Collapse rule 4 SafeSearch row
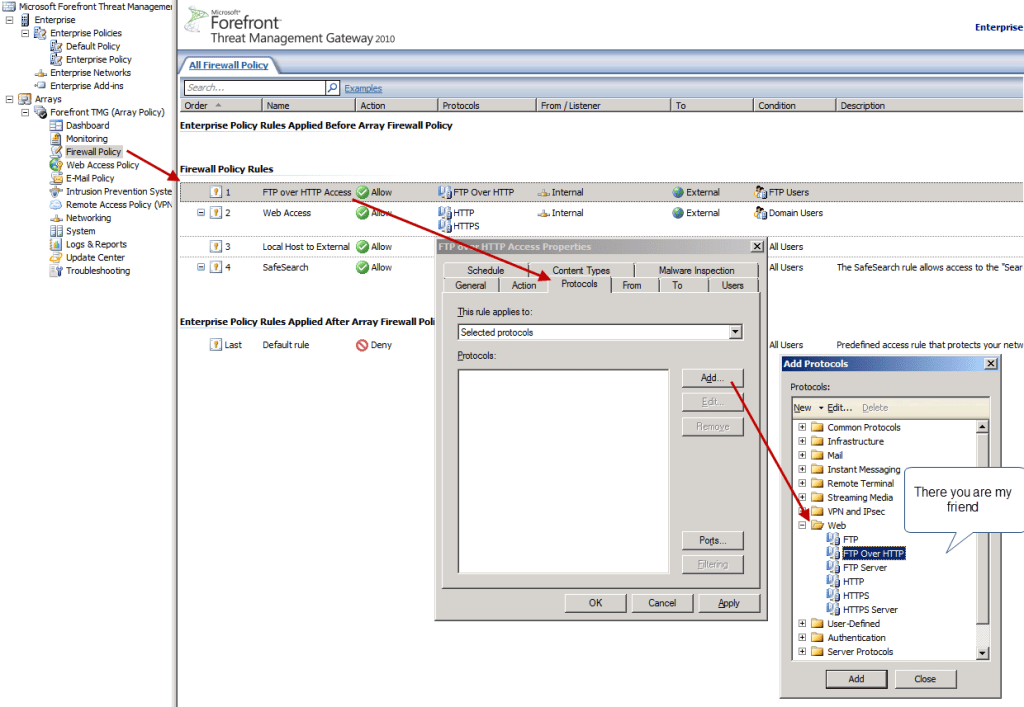Screen dimensions: 1024x707 [201, 267]
